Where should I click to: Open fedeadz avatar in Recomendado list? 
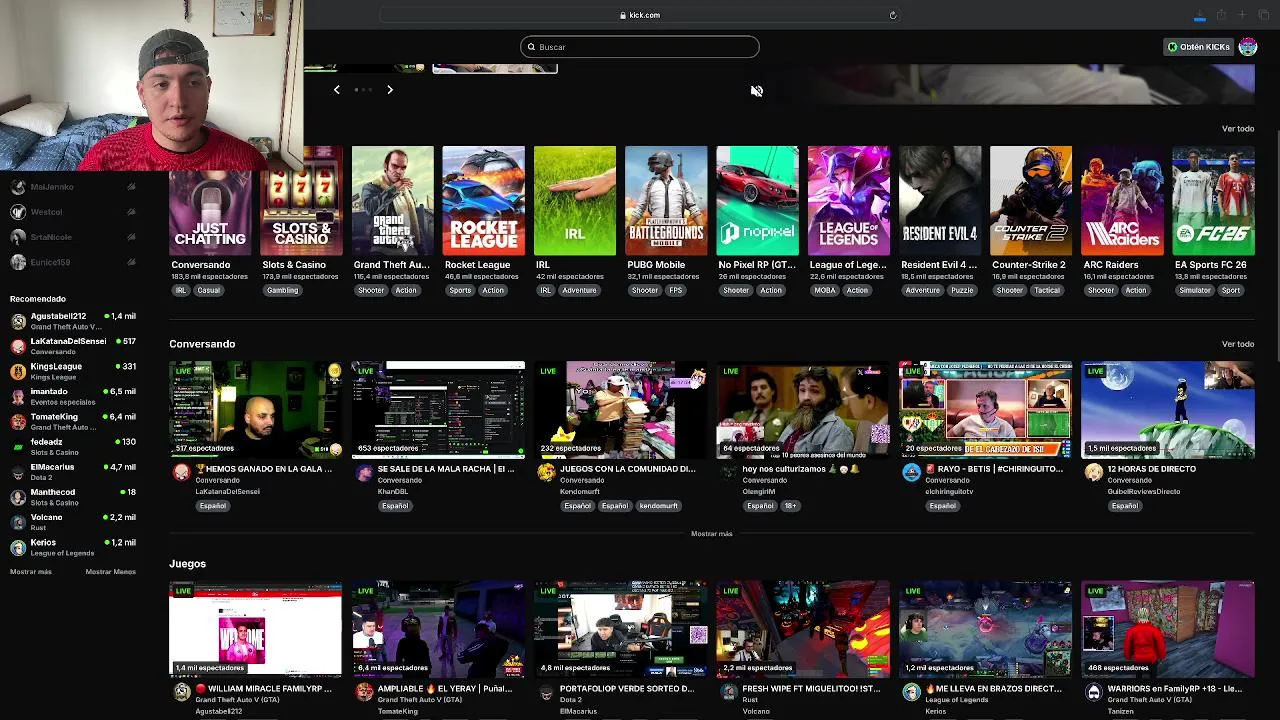(18, 447)
